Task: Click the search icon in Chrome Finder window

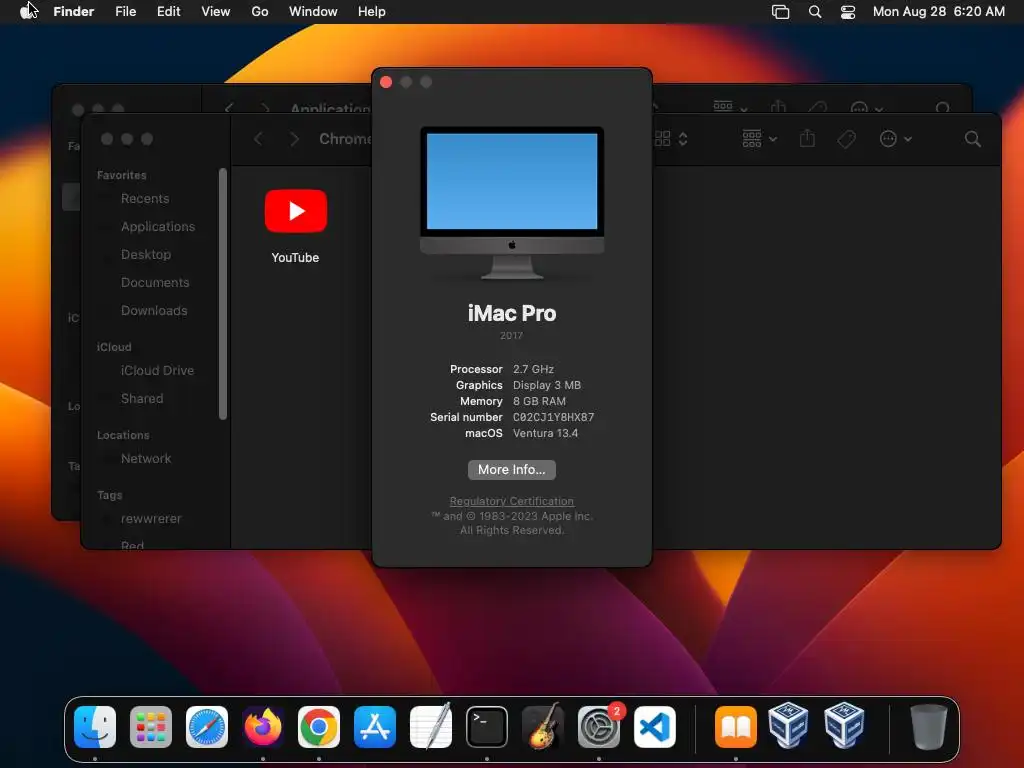Action: [972, 138]
